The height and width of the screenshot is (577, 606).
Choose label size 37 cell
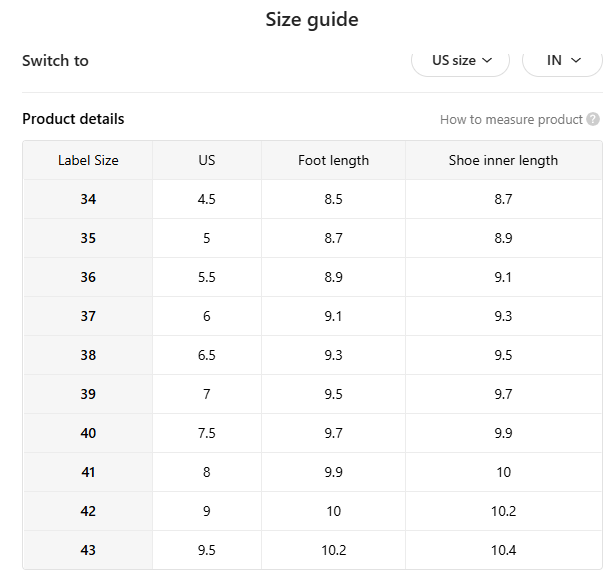point(88,316)
